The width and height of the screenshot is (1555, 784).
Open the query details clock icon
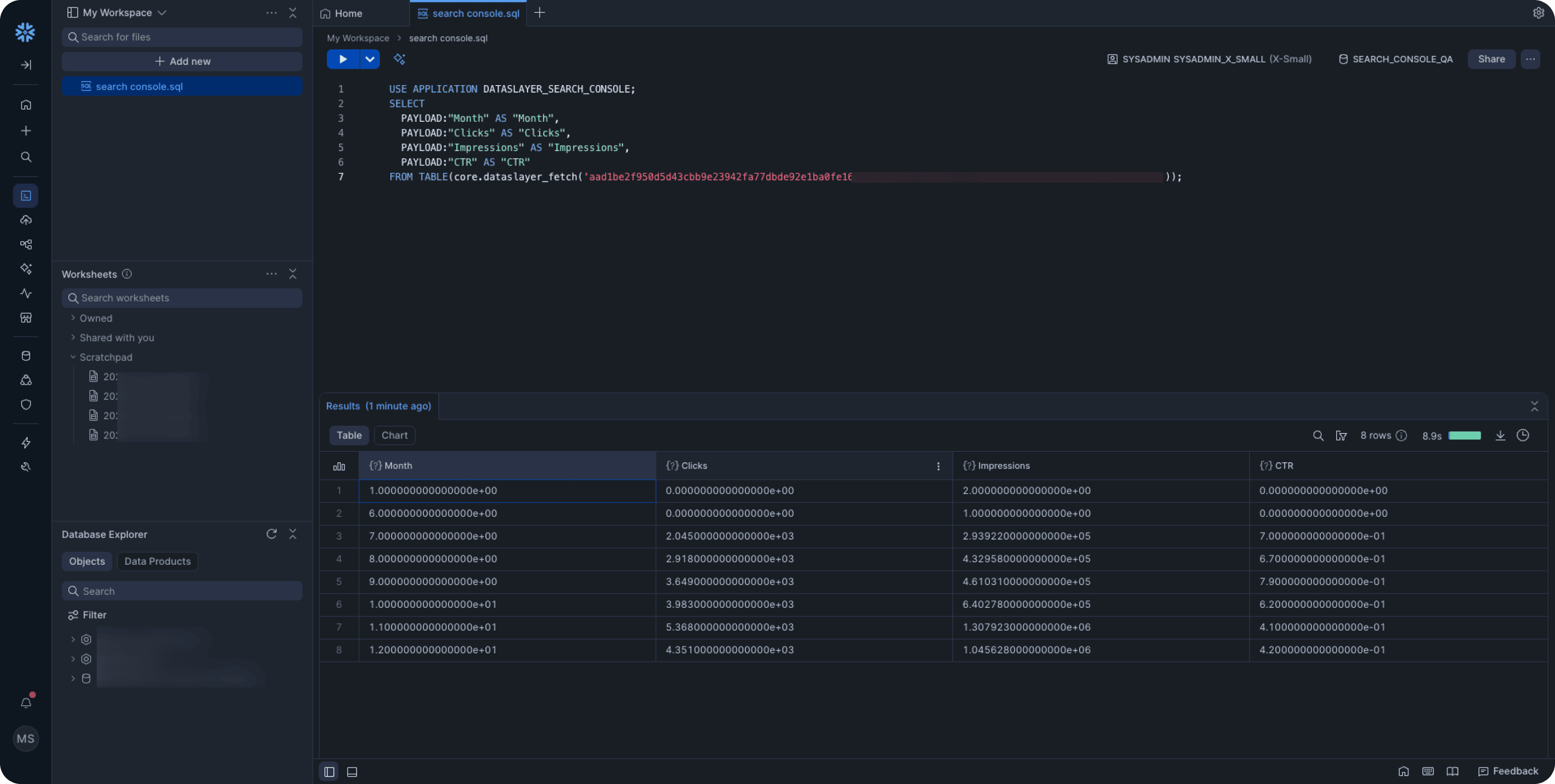pyautogui.click(x=1523, y=435)
